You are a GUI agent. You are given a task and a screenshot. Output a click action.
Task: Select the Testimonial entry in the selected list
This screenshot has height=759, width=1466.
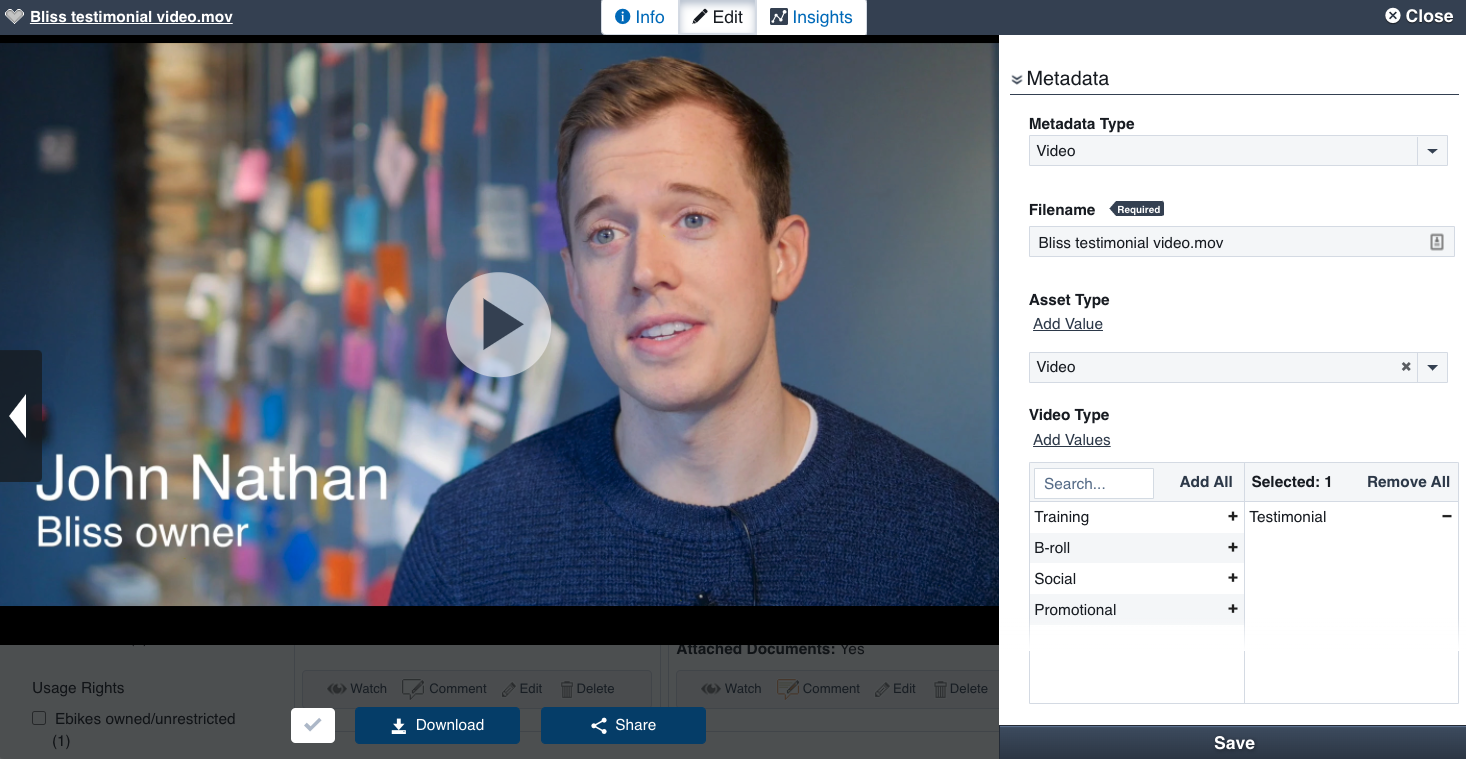pyautogui.click(x=1288, y=517)
